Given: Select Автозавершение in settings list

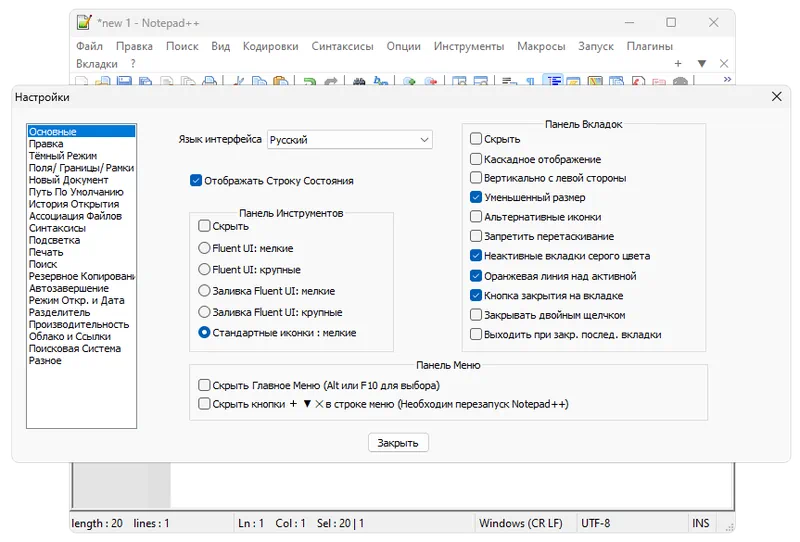Looking at the screenshot, I should coord(68,288).
